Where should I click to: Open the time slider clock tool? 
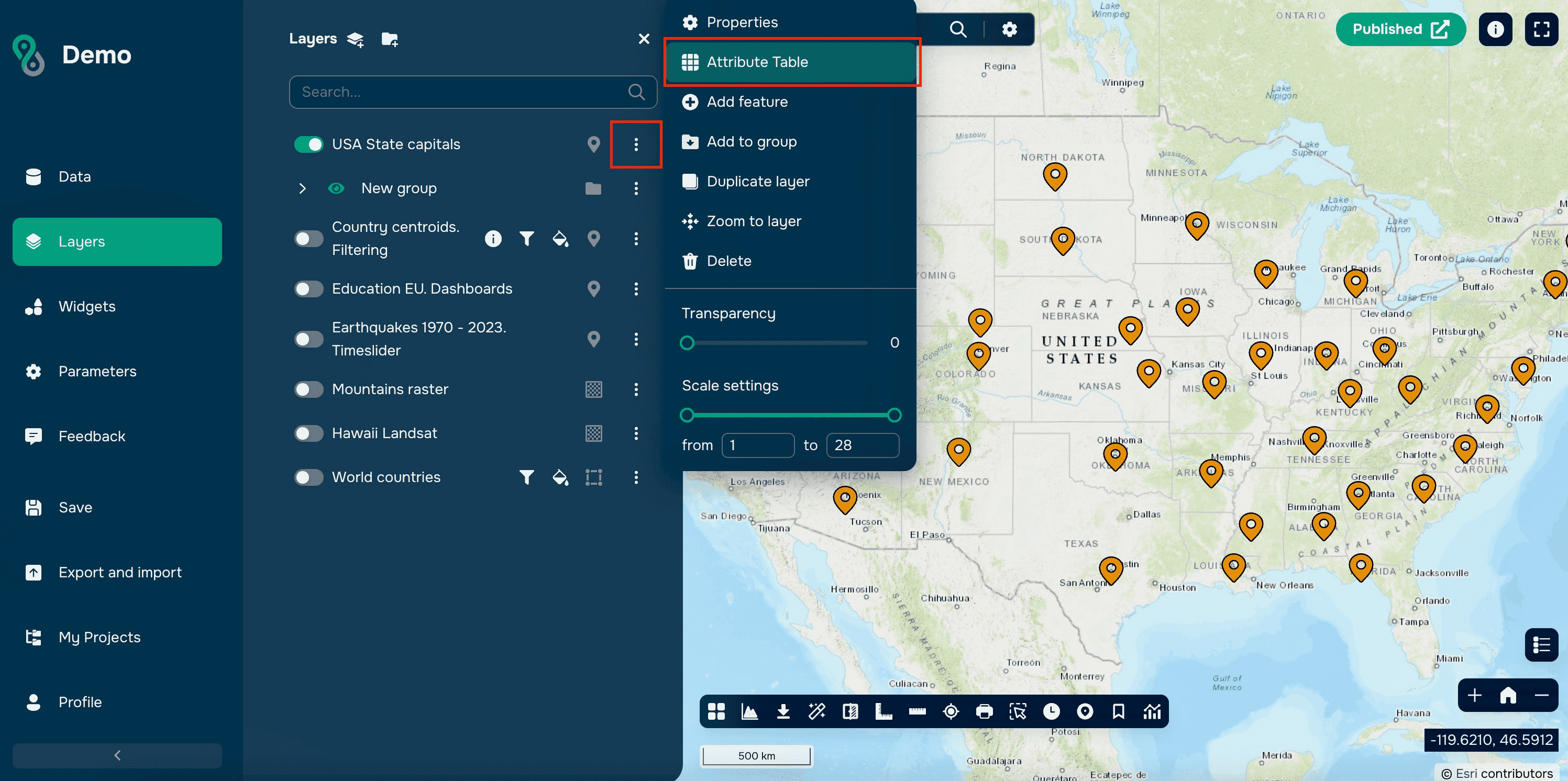pyautogui.click(x=1051, y=711)
